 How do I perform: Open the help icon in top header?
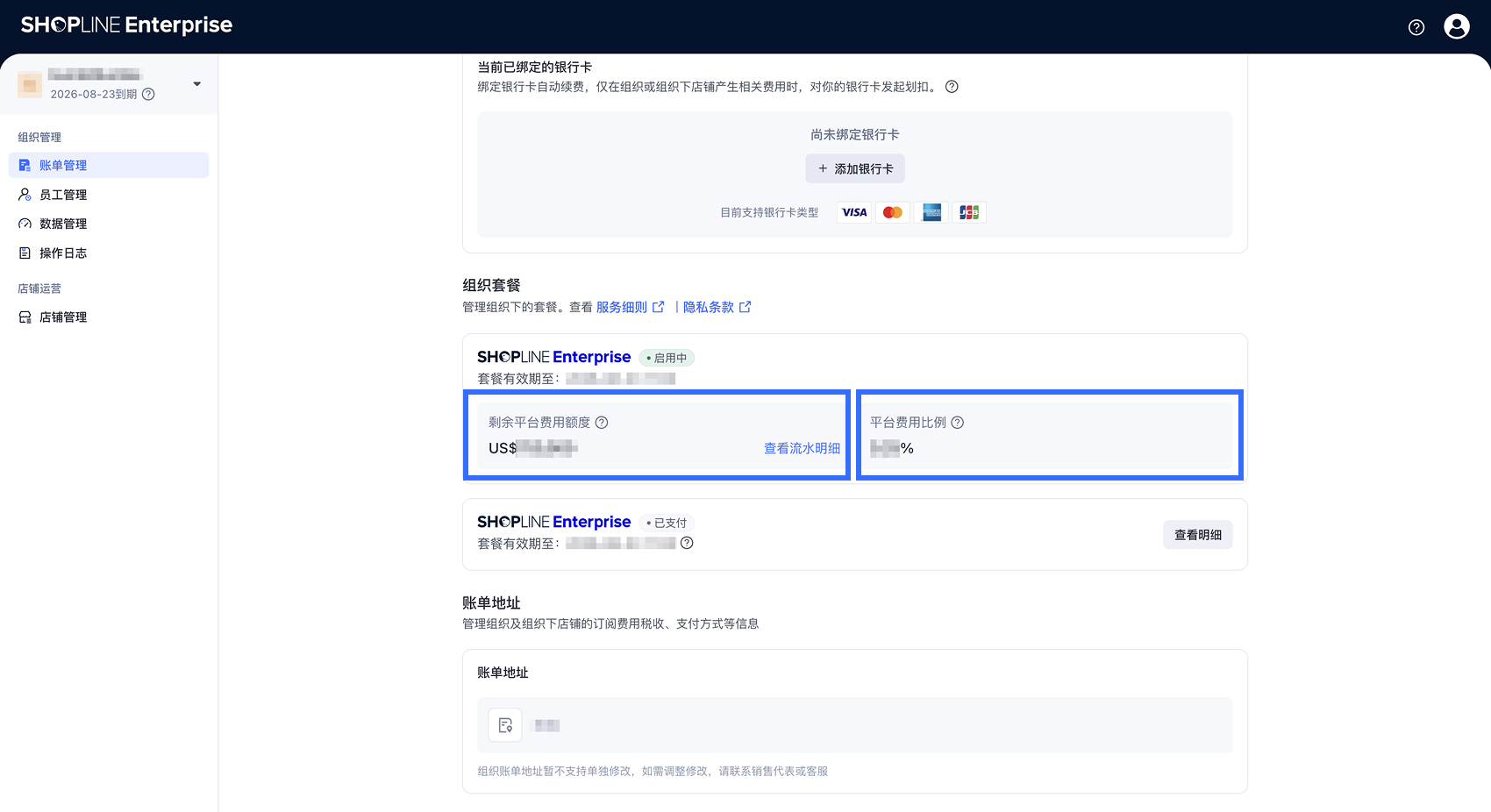point(1416,27)
